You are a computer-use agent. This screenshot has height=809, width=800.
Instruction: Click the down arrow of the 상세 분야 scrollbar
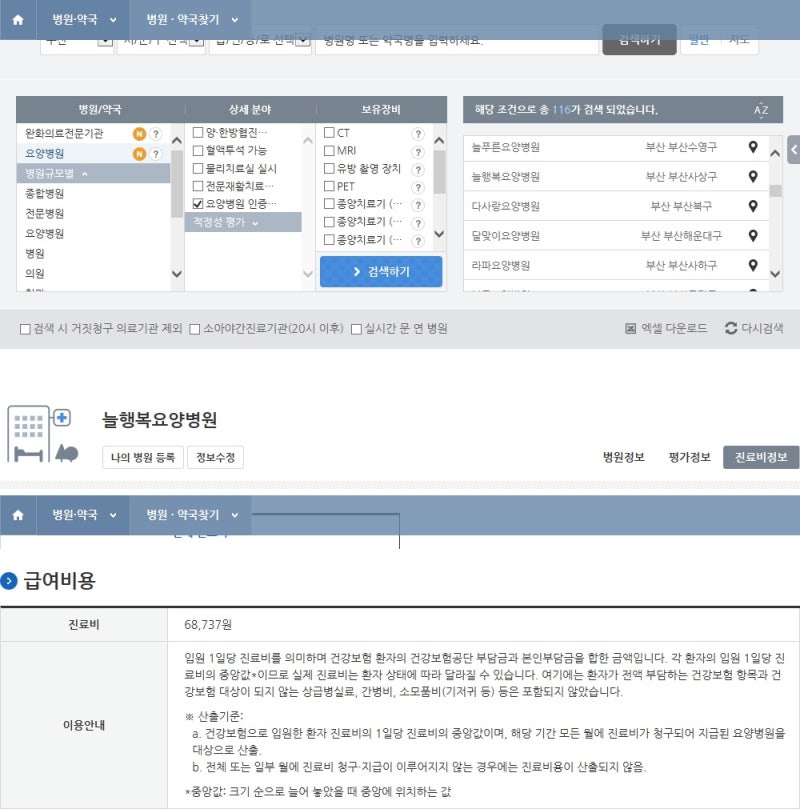tap(308, 274)
